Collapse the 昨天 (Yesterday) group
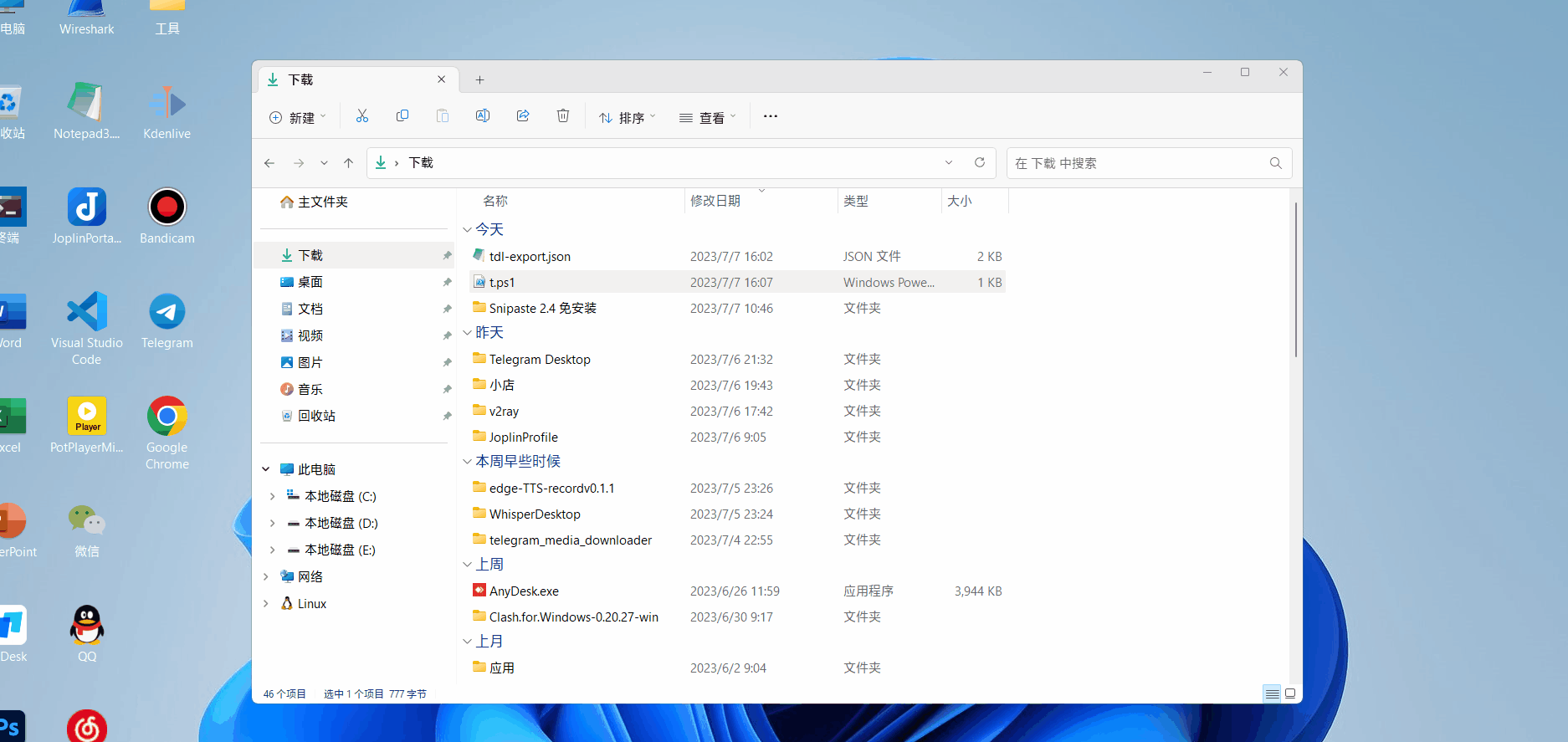Image resolution: width=1568 pixels, height=742 pixels. (467, 332)
